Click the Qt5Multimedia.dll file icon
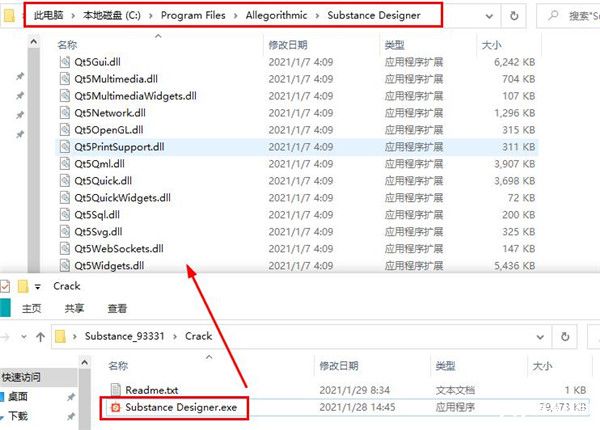The image size is (600, 430). tap(65, 79)
